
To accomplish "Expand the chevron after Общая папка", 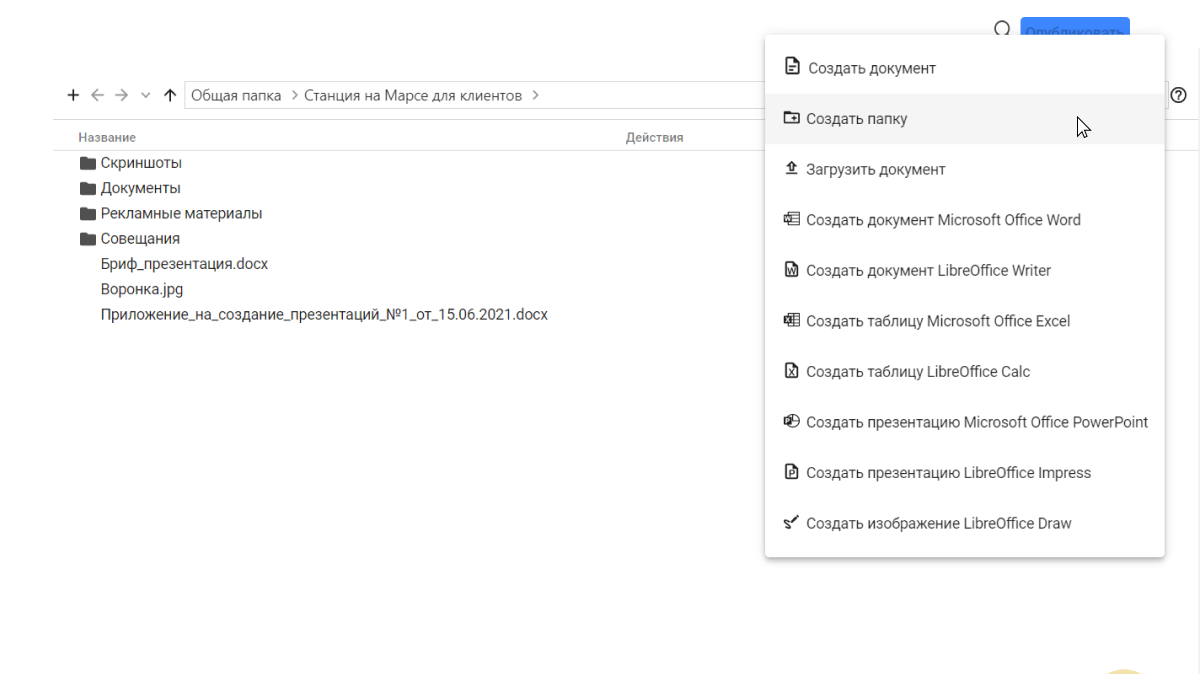I will [x=294, y=95].
